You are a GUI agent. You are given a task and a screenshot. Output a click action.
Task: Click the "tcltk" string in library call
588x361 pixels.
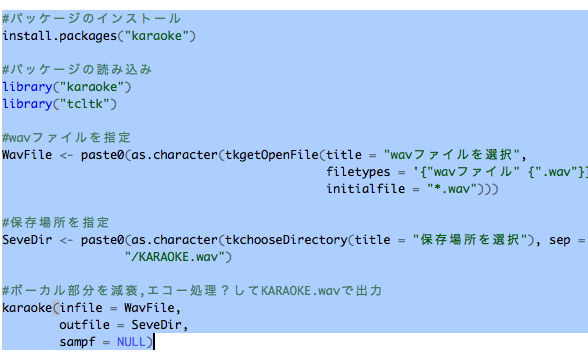[84, 104]
